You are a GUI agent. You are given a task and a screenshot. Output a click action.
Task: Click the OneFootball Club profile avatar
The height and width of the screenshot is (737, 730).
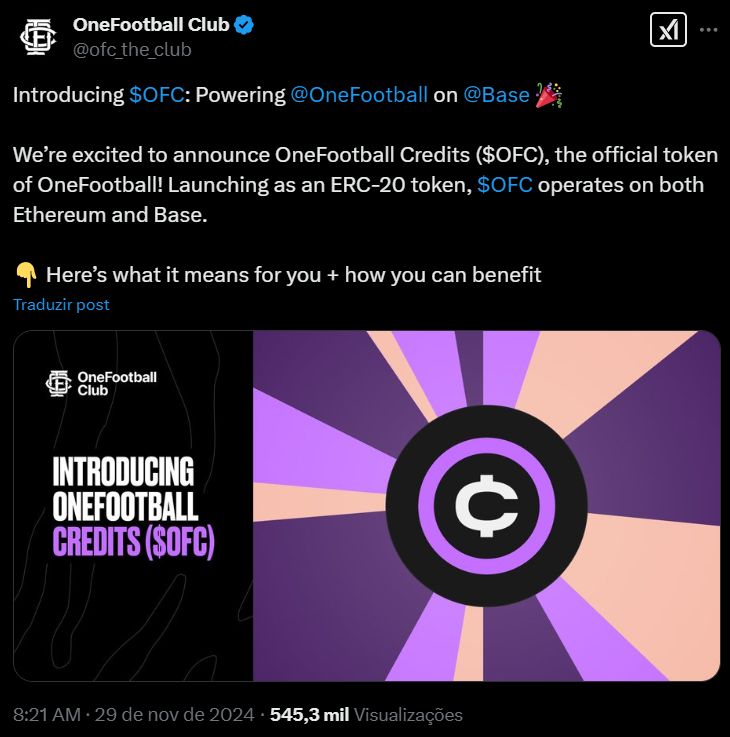(x=38, y=37)
